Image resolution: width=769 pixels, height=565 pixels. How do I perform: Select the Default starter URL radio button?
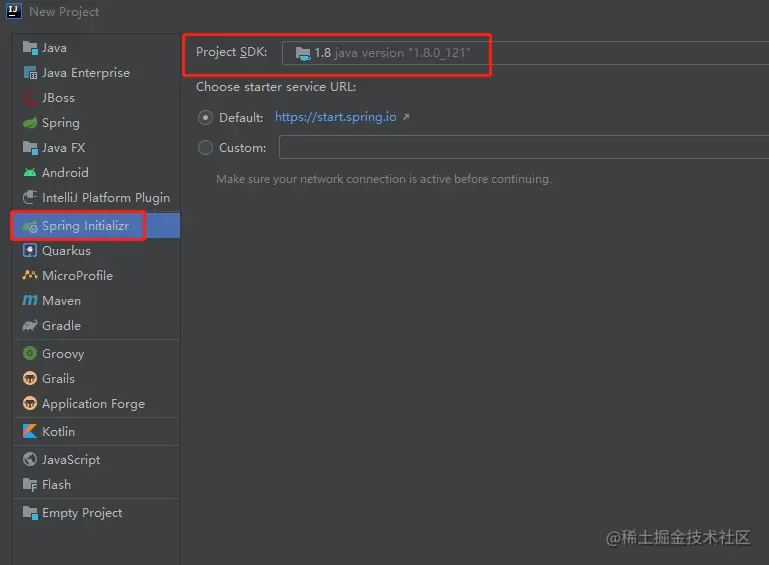coord(205,118)
